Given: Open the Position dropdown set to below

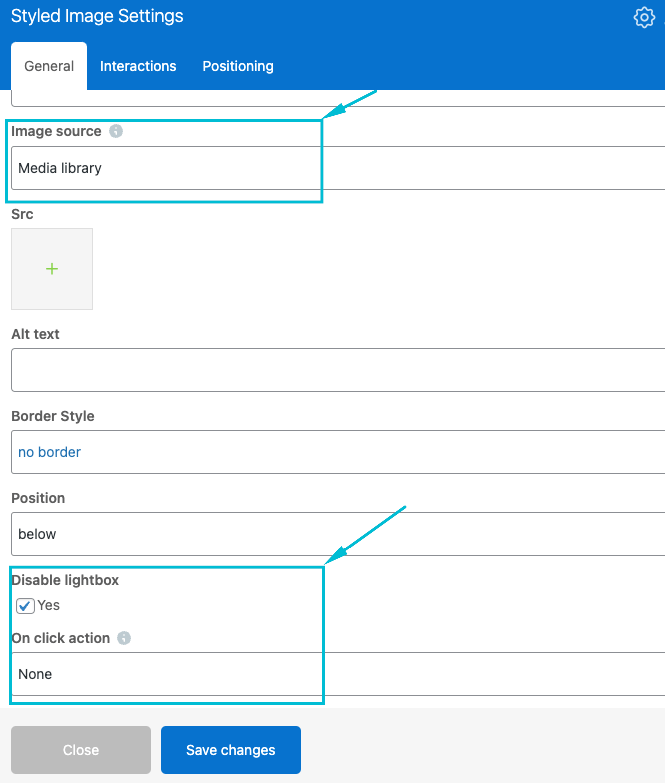Looking at the screenshot, I should (338, 534).
